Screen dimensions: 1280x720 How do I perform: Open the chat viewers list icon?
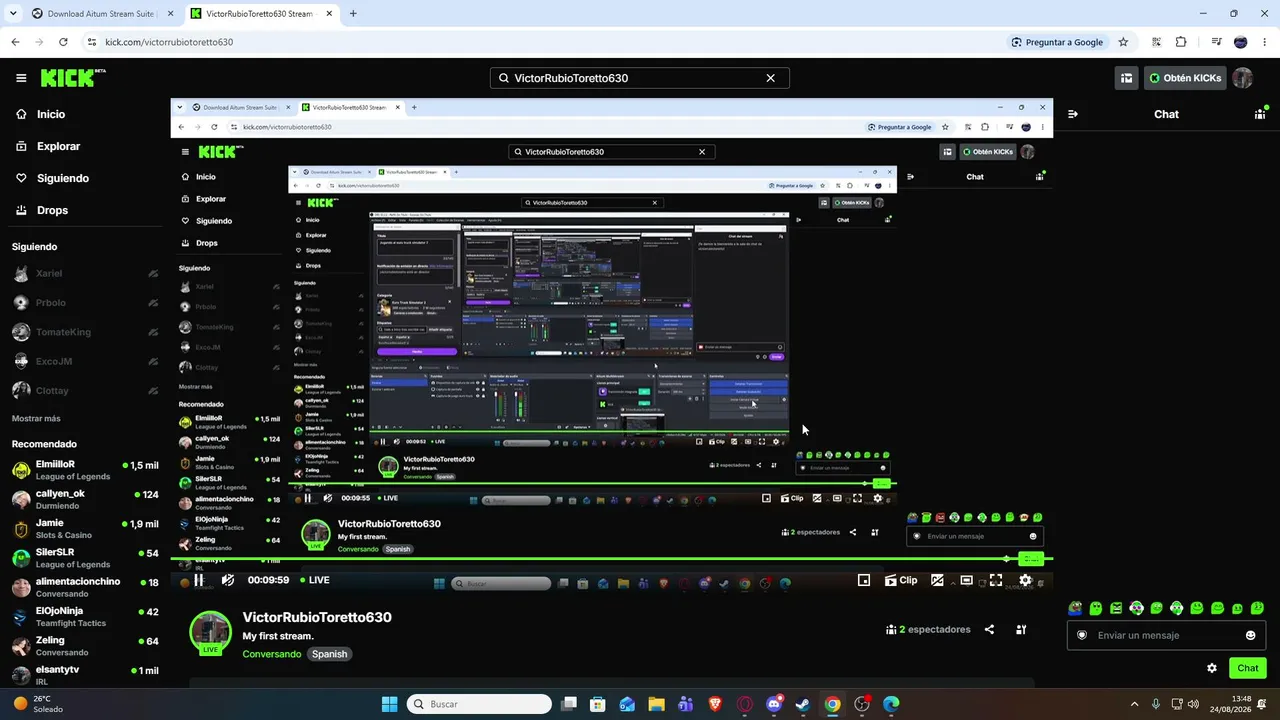tap(1260, 114)
